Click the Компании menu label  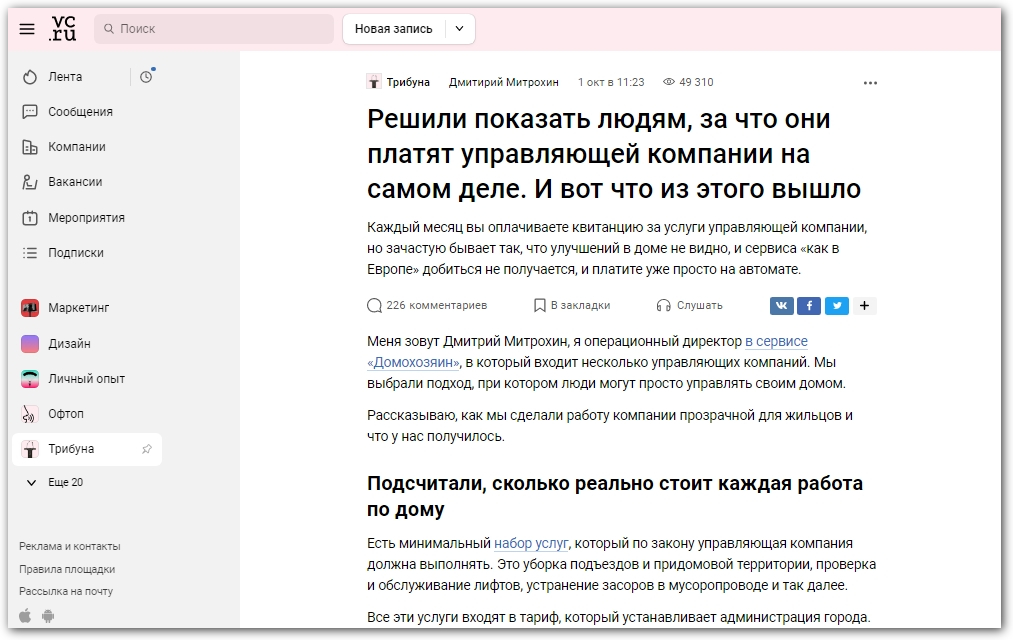77,147
